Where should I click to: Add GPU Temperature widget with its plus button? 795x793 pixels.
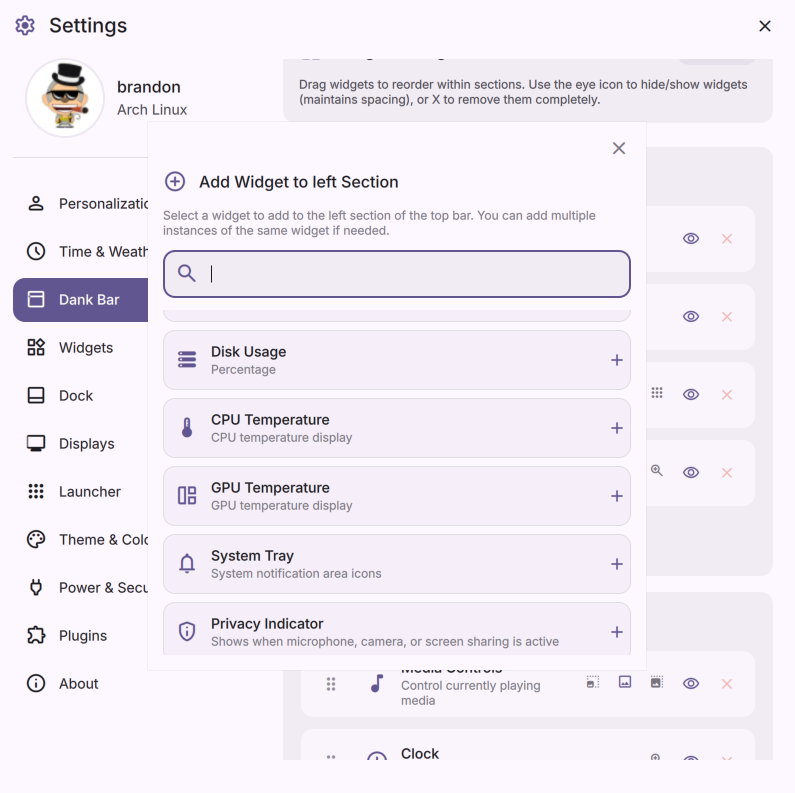[x=617, y=496]
